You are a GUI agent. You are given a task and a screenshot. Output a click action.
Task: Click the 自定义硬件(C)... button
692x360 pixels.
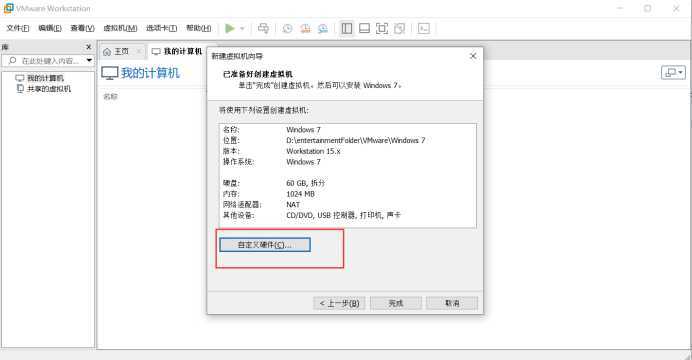[265, 245]
